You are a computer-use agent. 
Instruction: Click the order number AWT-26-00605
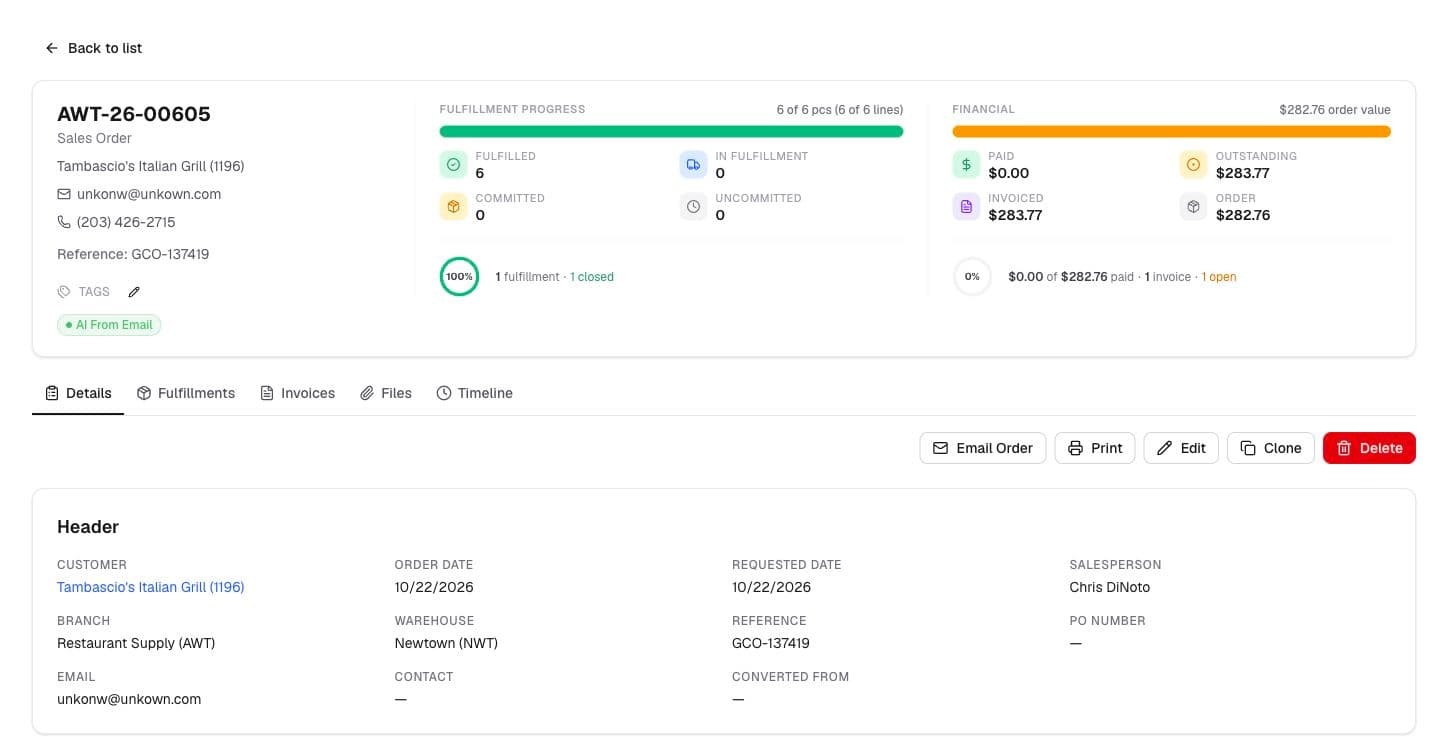click(x=134, y=114)
